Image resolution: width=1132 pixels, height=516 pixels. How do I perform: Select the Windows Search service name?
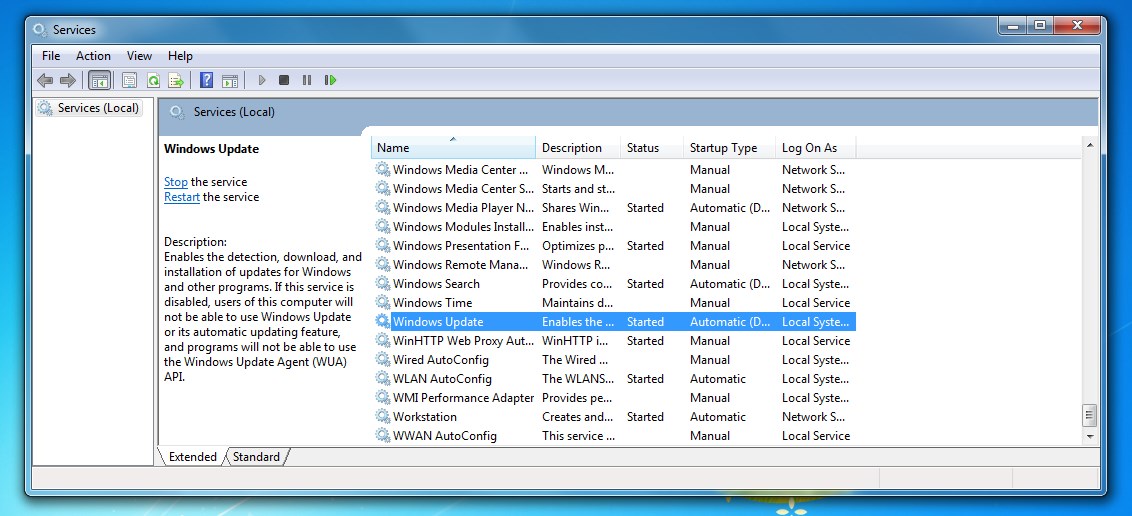tap(436, 284)
